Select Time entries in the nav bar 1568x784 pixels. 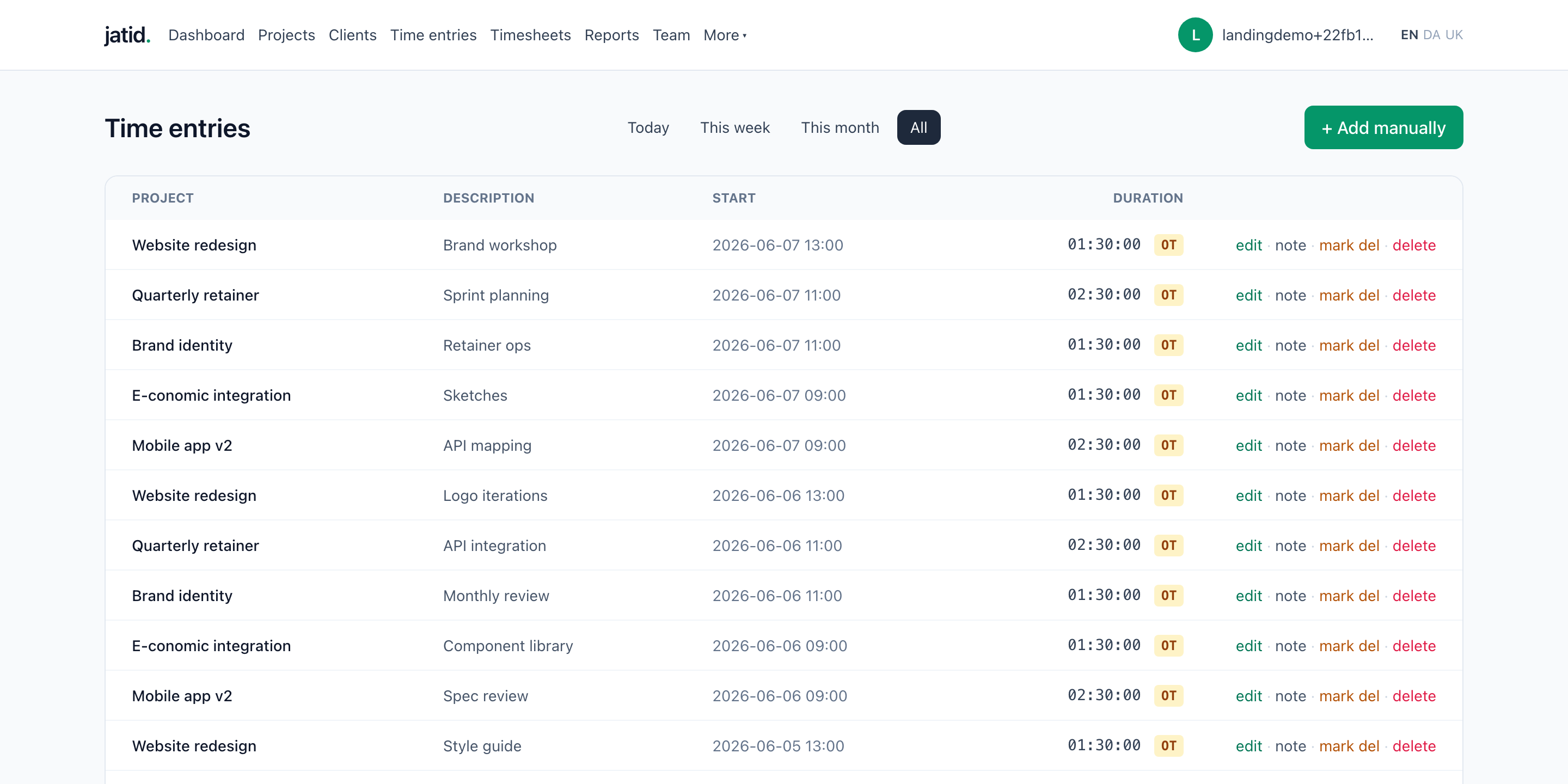pyautogui.click(x=433, y=35)
